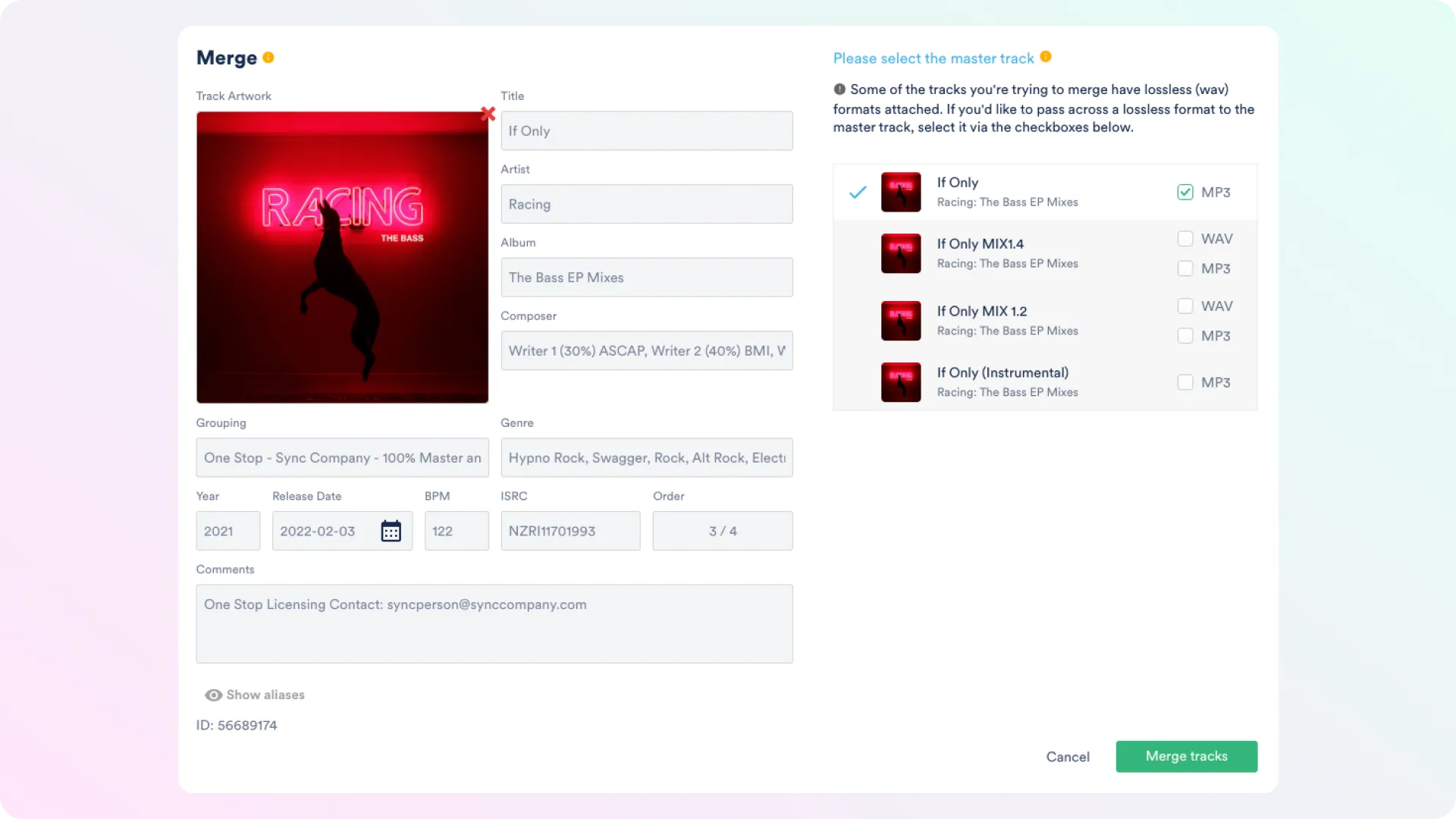This screenshot has height=819, width=1456.
Task: Enable MP3 for 'If Only MIX 1.2'
Action: [x=1185, y=335]
